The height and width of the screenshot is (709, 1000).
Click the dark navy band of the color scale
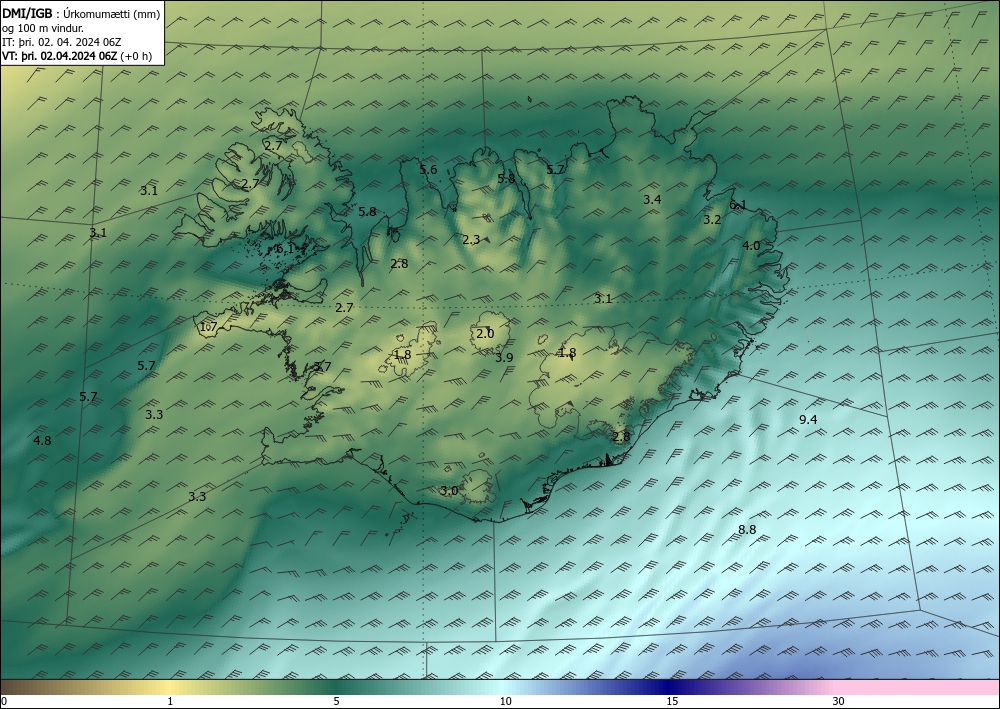[666, 687]
